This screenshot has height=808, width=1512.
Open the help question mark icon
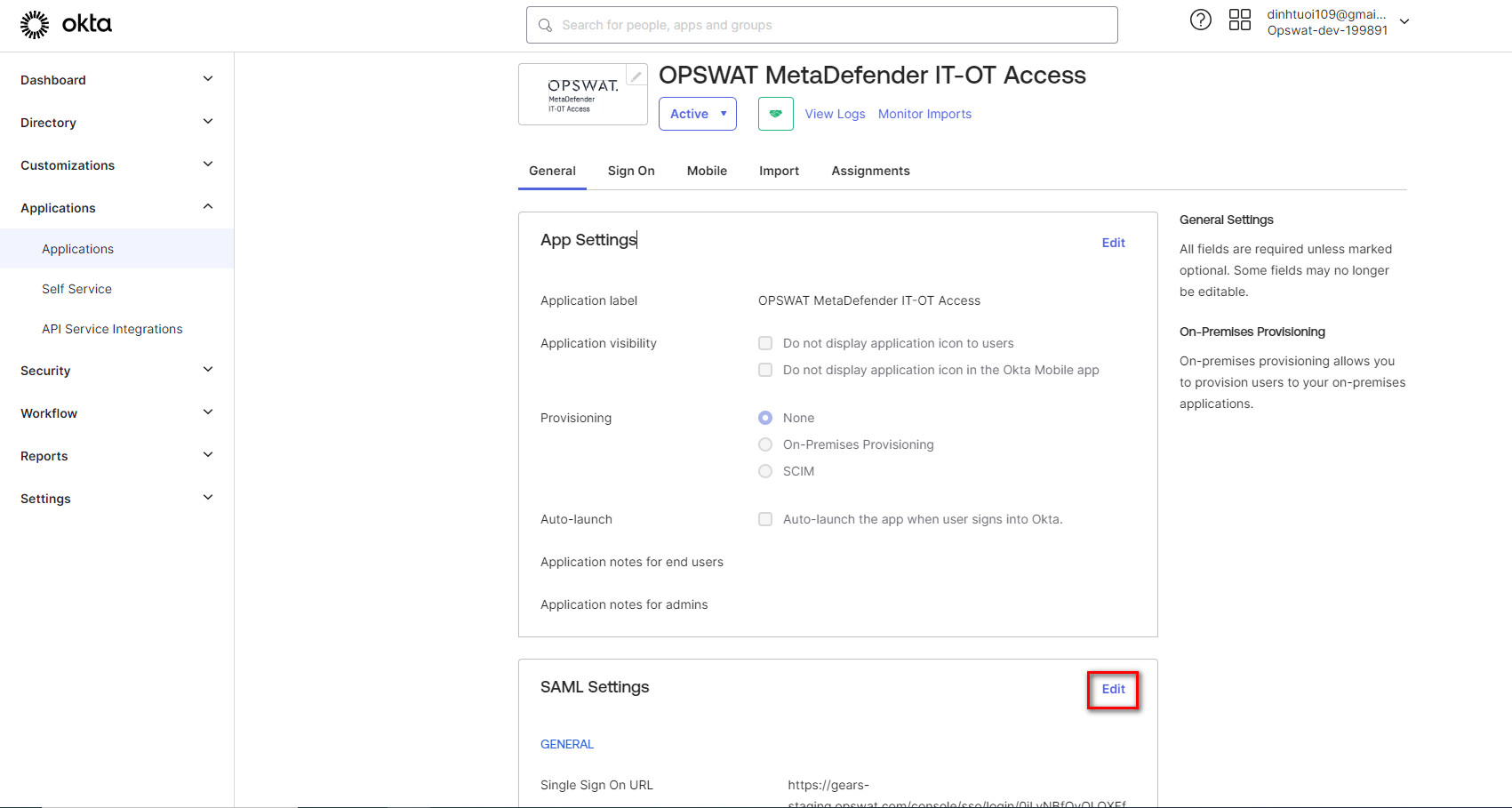1200,20
